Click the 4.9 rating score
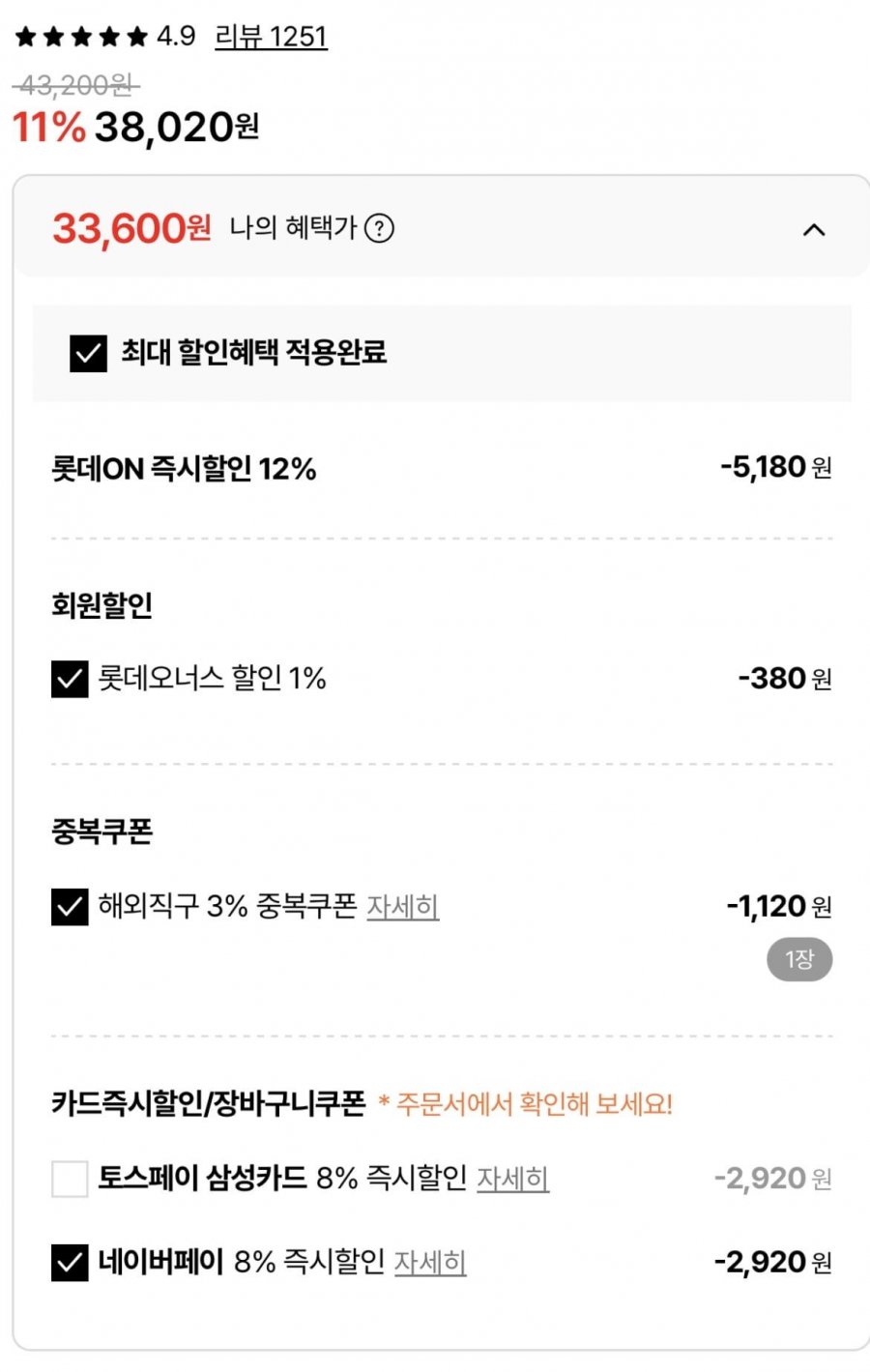Viewport: 870px width, 1372px height. (176, 37)
